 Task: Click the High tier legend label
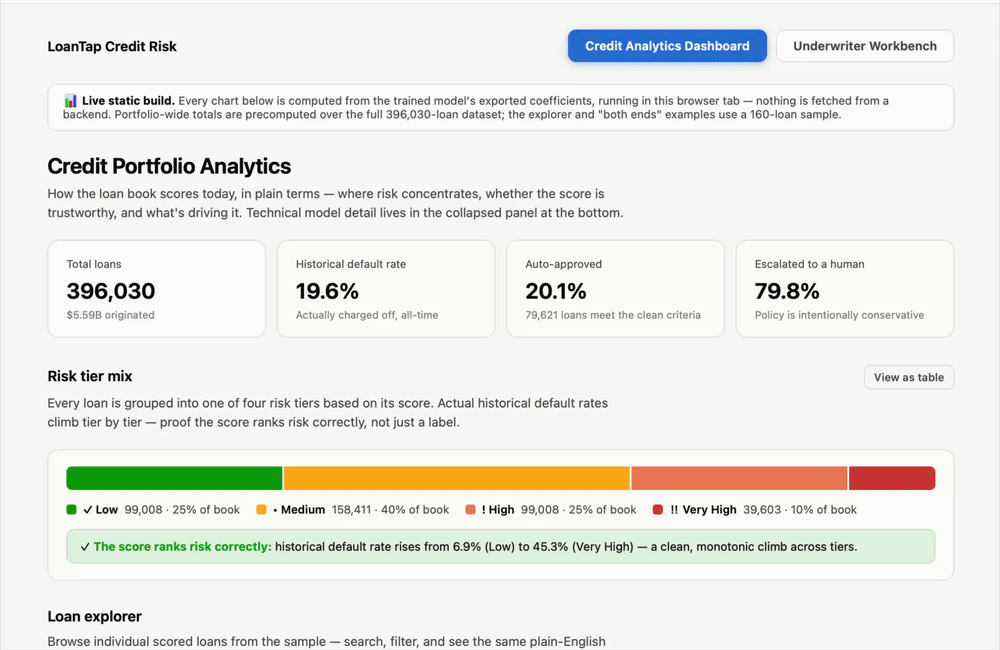pyautogui.click(x=498, y=510)
